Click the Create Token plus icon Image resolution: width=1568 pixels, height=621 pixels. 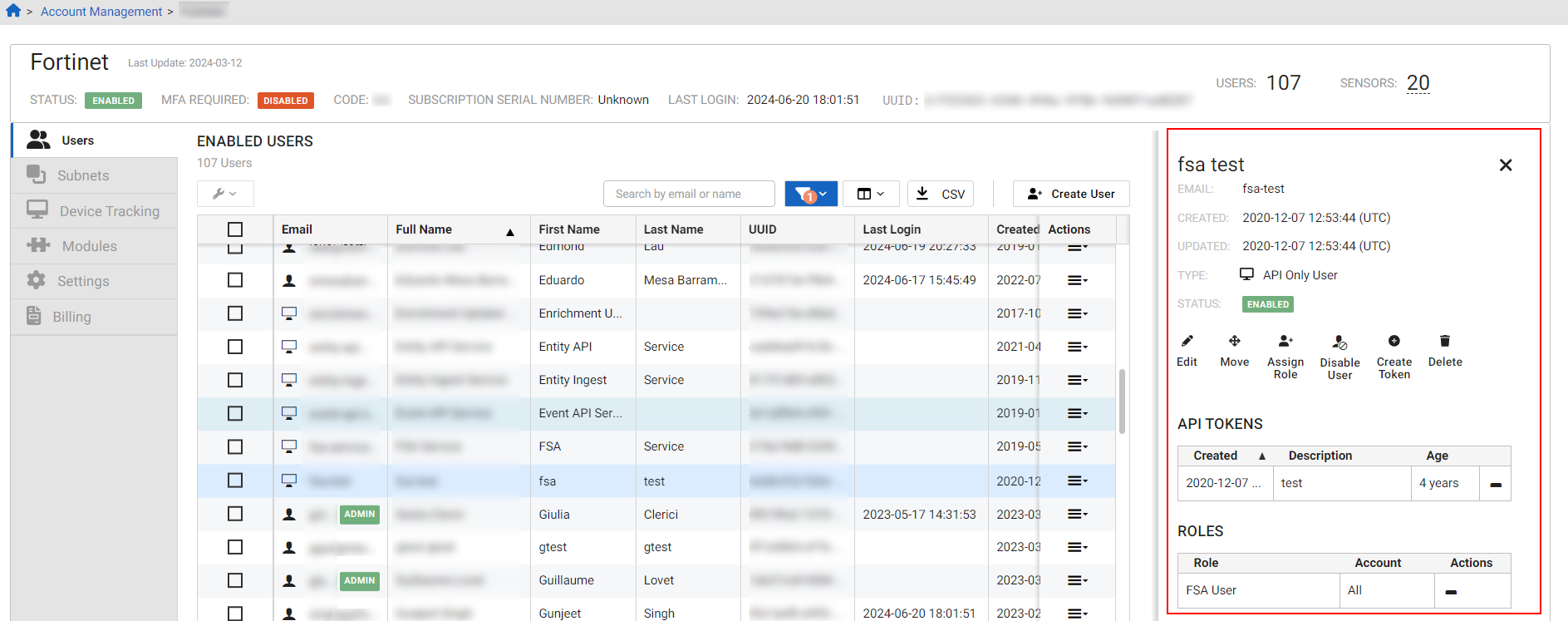1394,342
